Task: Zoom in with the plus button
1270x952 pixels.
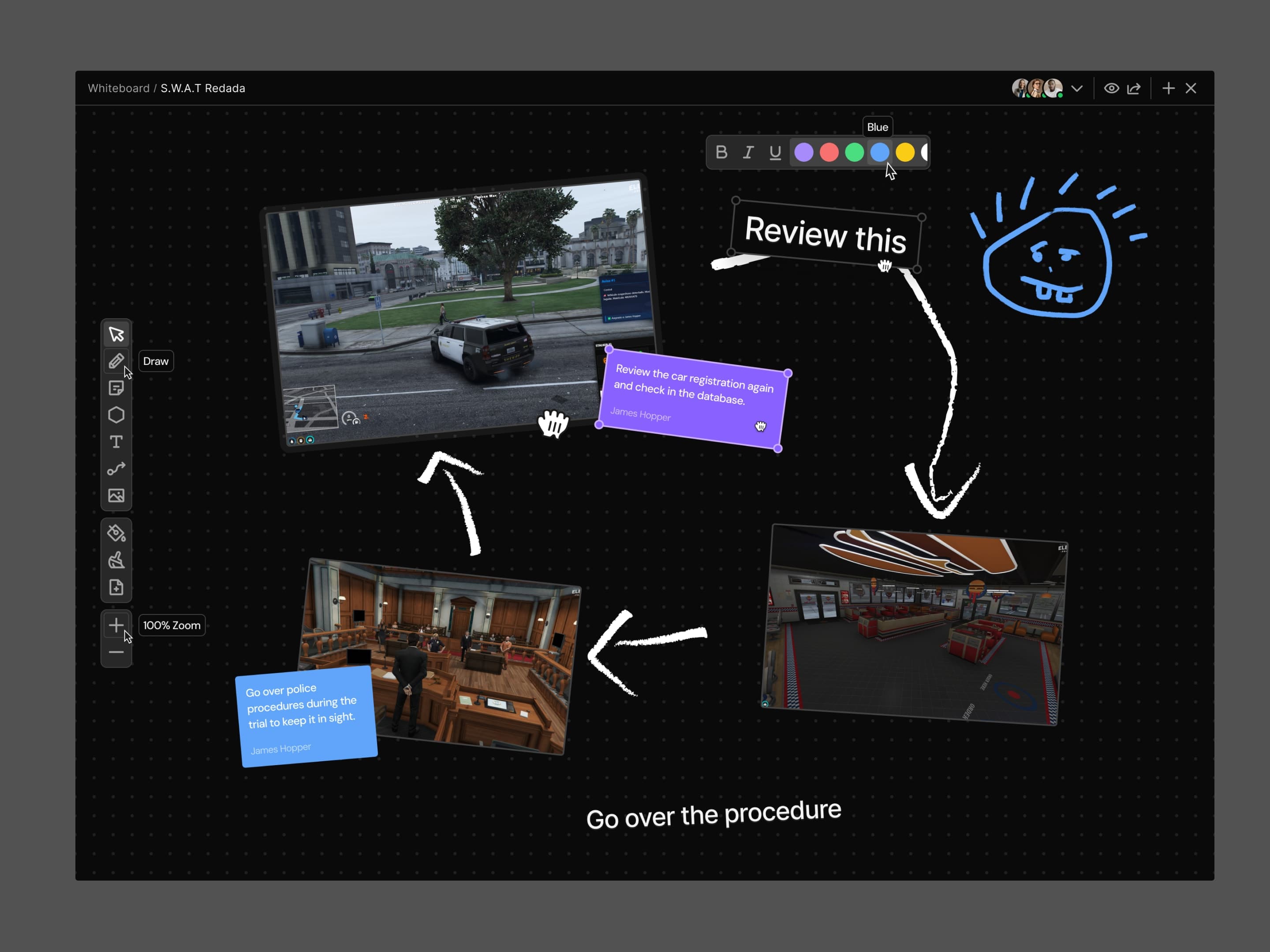Action: point(116,625)
